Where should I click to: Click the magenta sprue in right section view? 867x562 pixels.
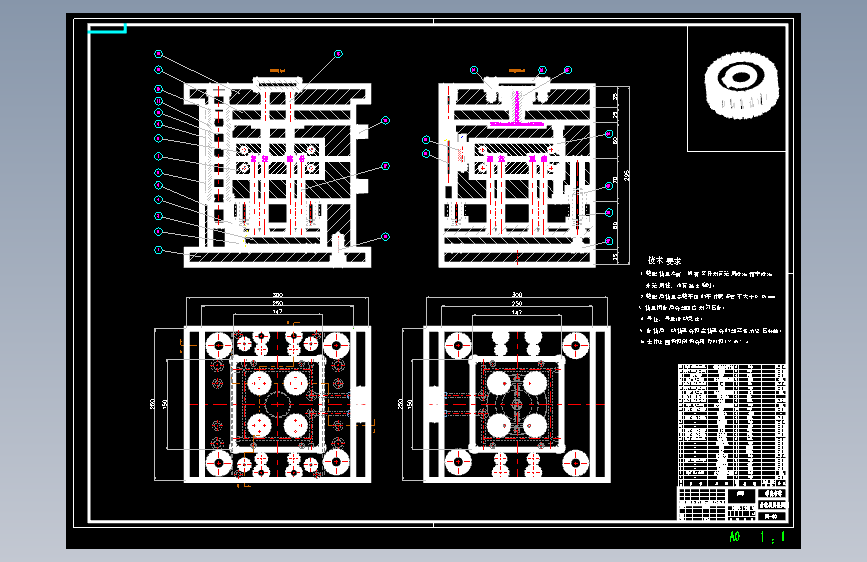(517, 110)
